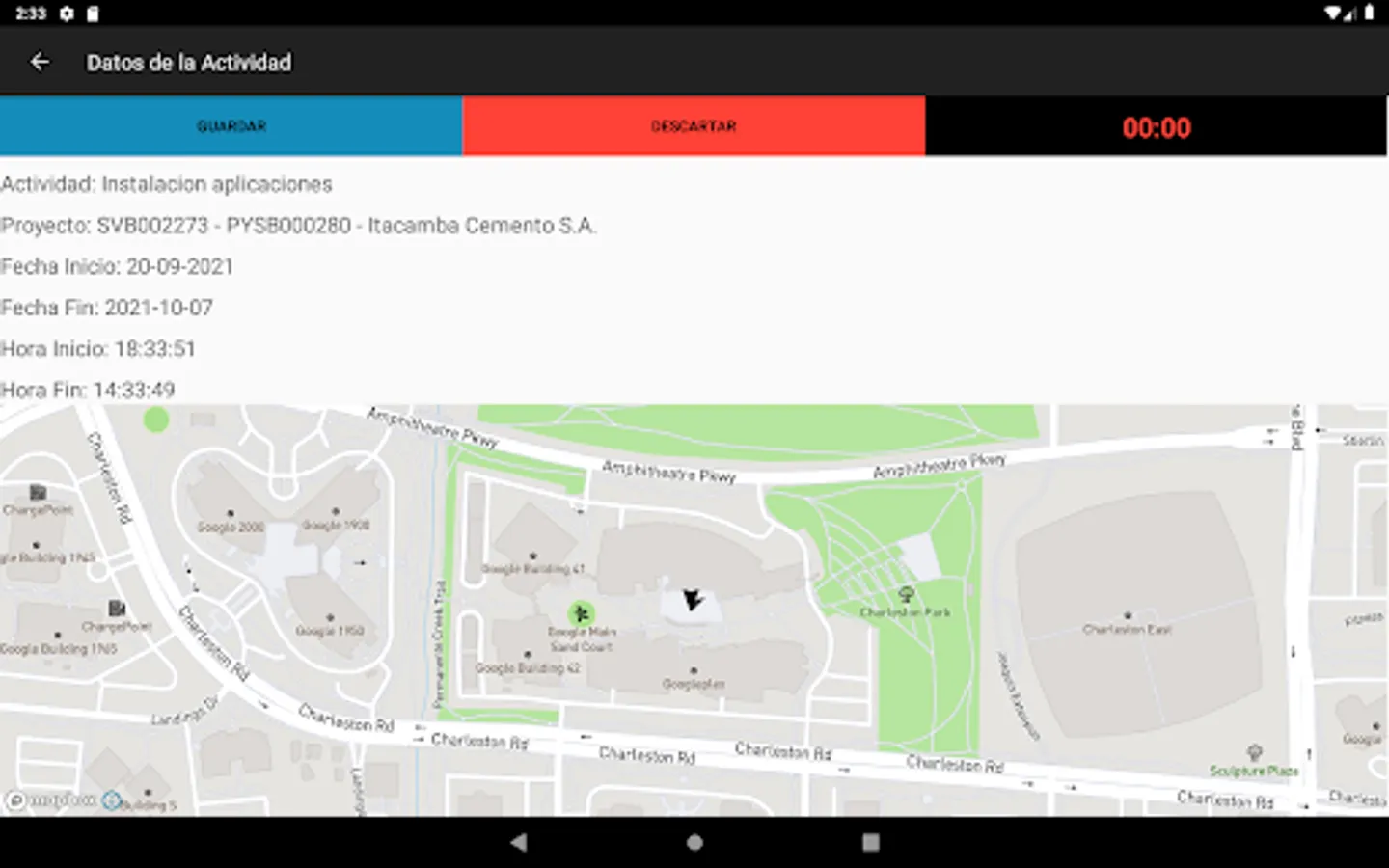Select the Fecha Inicio: 20-09-2021 text
This screenshot has height=868, width=1389.
click(117, 267)
